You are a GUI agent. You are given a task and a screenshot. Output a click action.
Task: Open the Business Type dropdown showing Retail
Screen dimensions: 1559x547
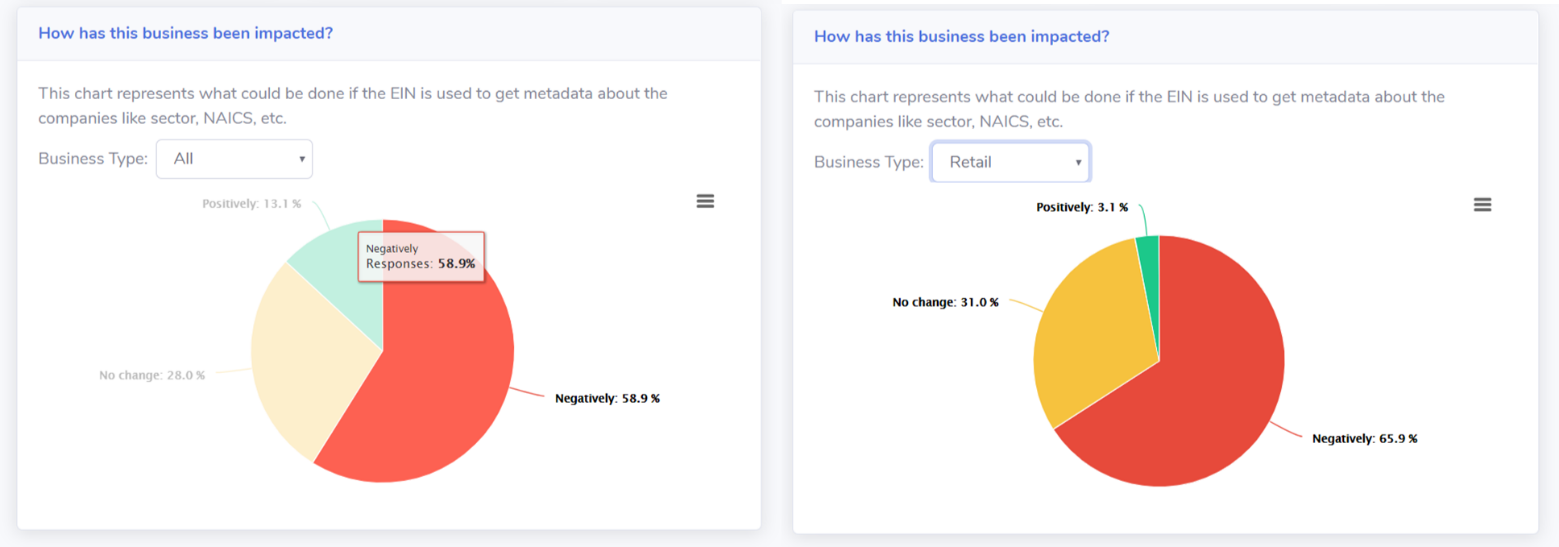point(1010,162)
